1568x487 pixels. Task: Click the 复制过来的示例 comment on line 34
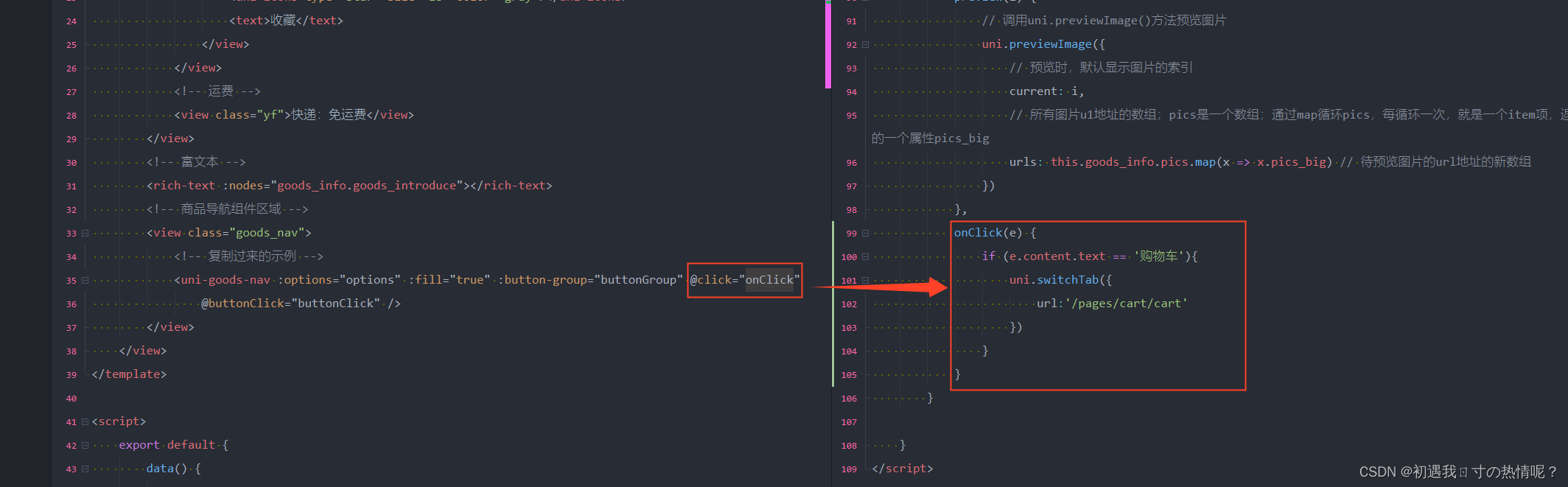tap(248, 256)
